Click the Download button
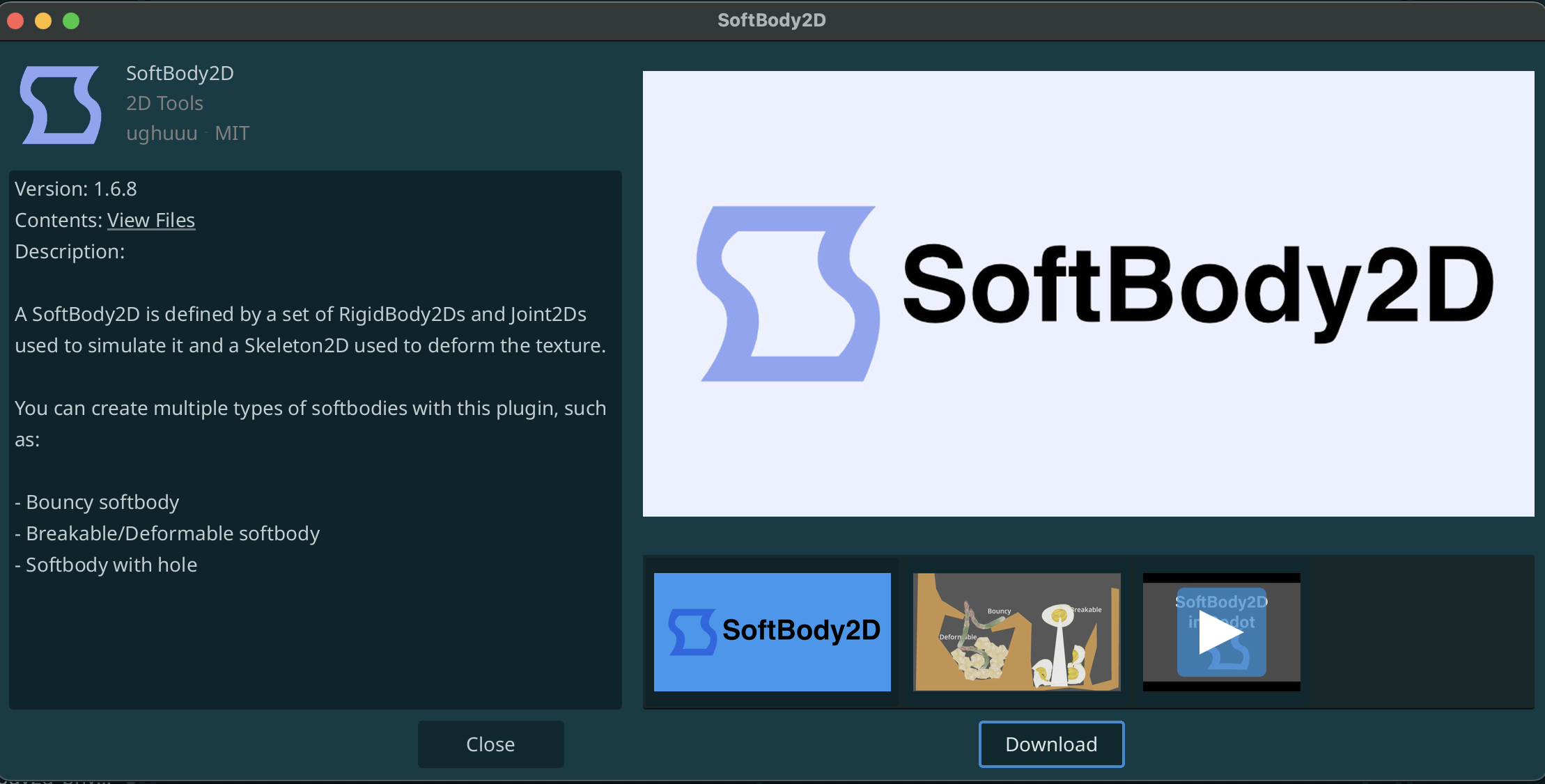Viewport: 1545px width, 784px height. (1051, 744)
